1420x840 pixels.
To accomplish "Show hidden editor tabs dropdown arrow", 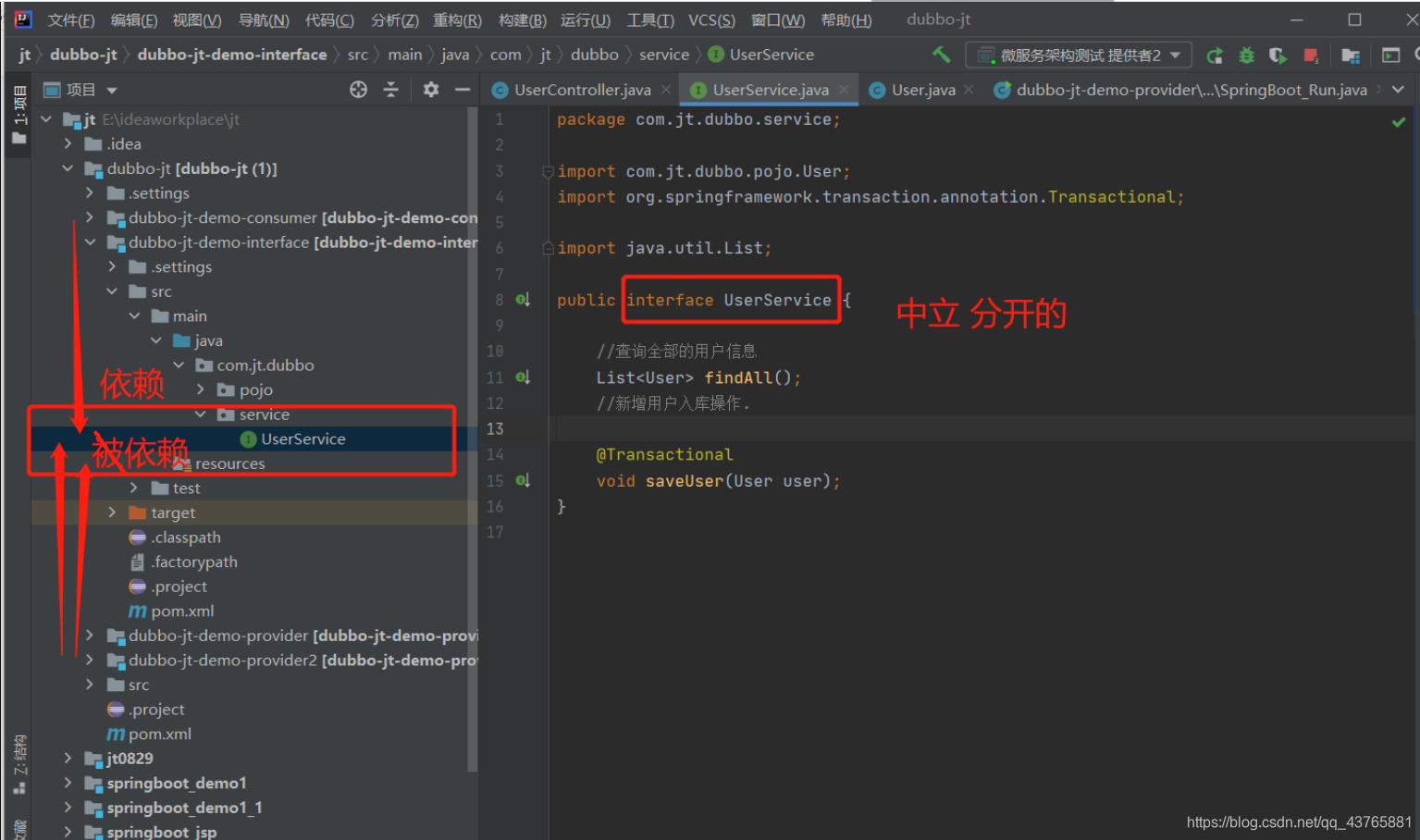I will tap(1398, 90).
